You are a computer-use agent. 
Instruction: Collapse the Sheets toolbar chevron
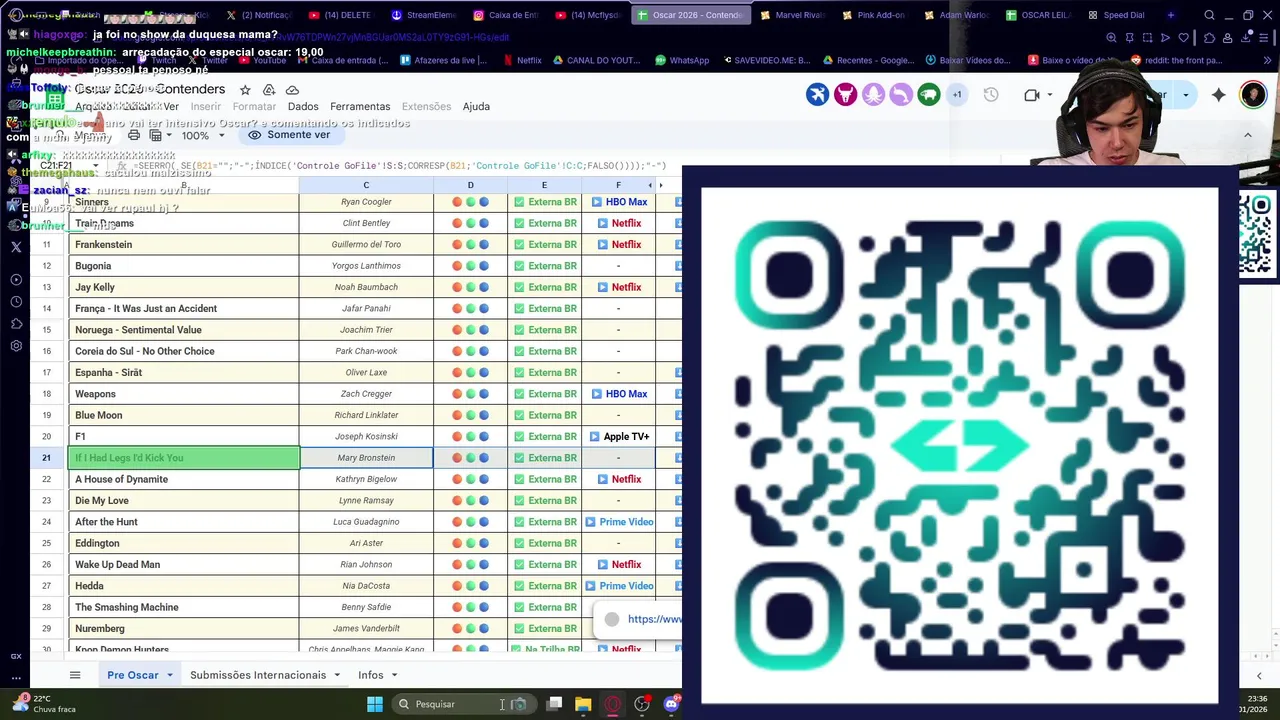click(1247, 135)
